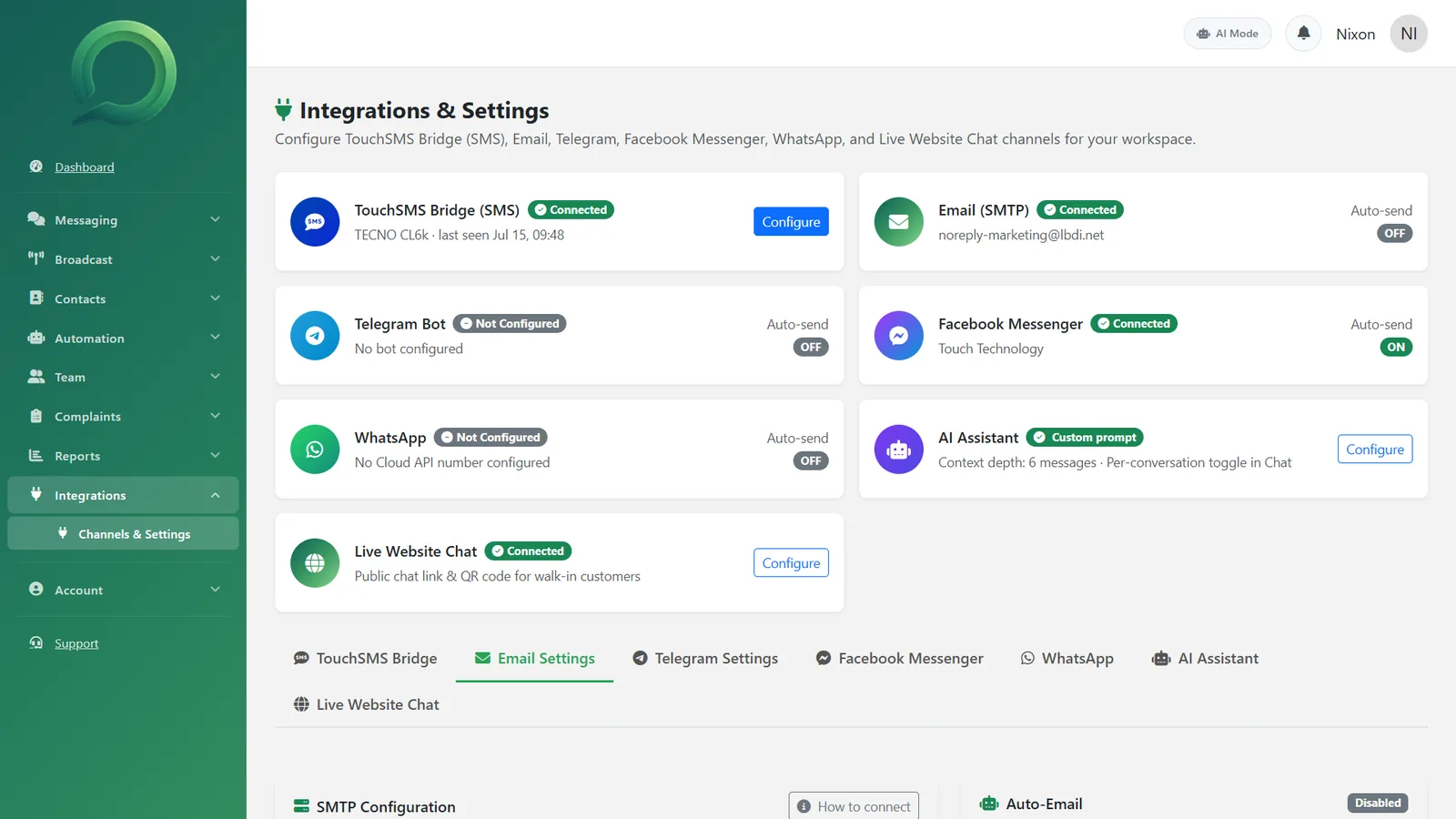
Task: Open the How to connect guide
Action: (x=854, y=806)
